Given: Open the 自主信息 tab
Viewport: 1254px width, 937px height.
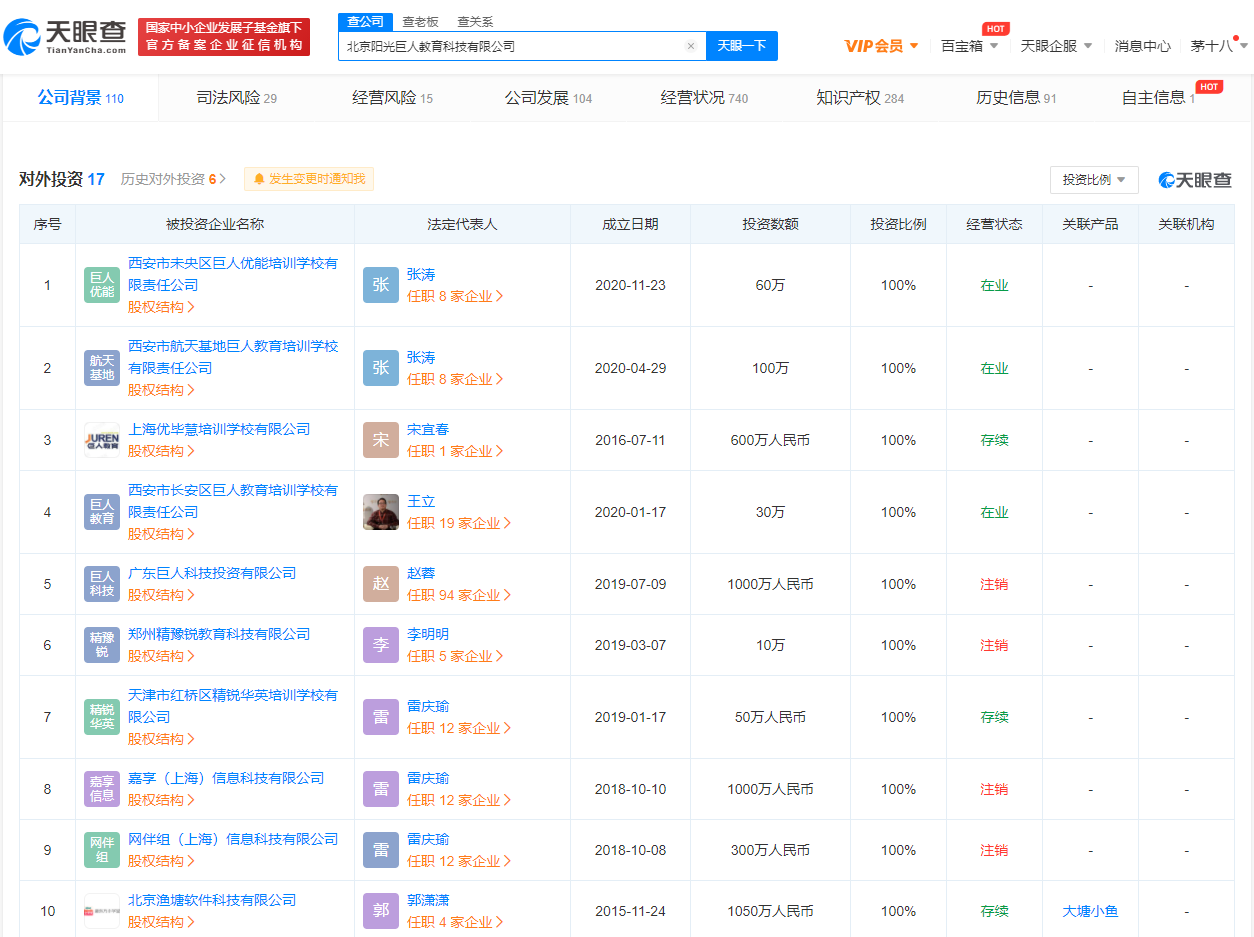Looking at the screenshot, I should pos(1158,98).
